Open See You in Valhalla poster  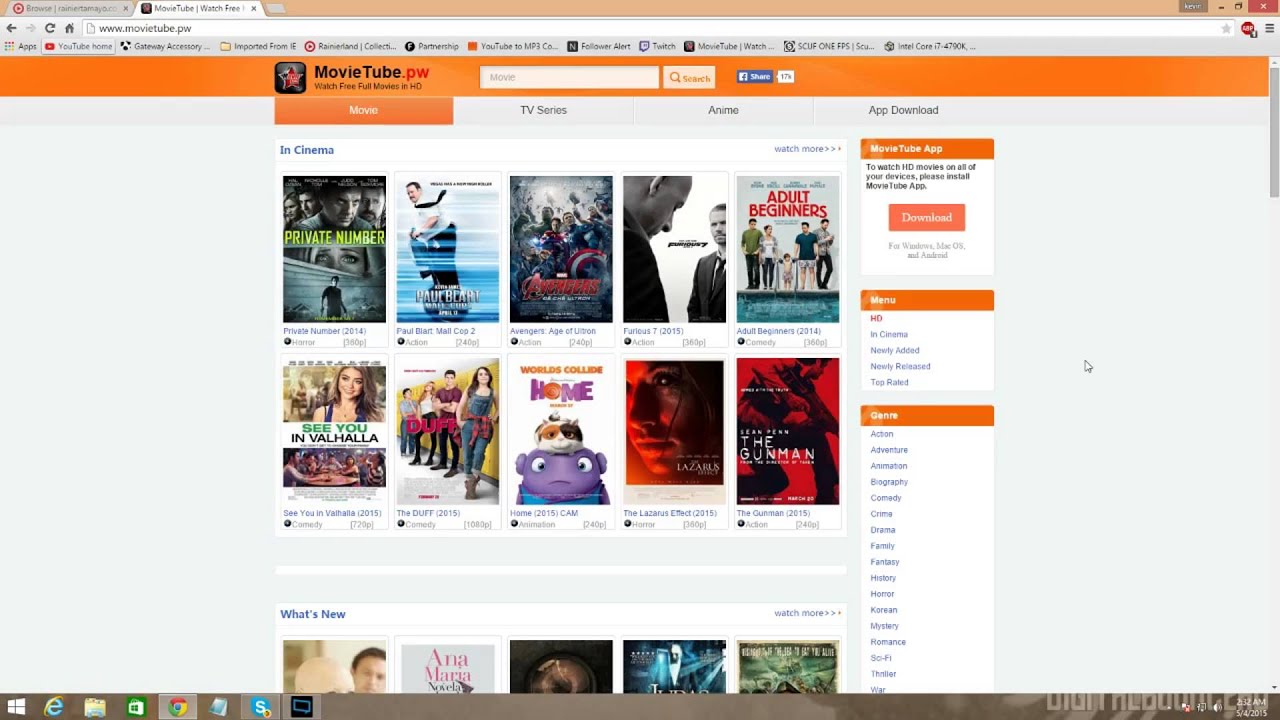pos(334,432)
